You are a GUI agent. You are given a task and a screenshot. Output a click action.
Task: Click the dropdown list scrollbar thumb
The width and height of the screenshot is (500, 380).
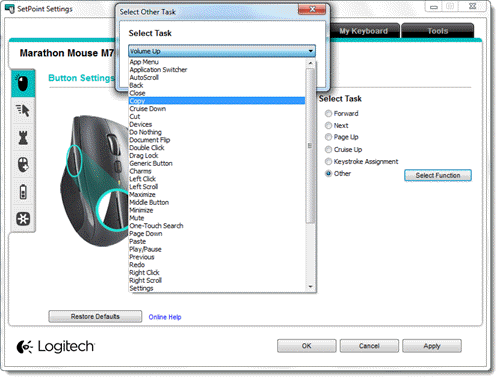pos(310,146)
